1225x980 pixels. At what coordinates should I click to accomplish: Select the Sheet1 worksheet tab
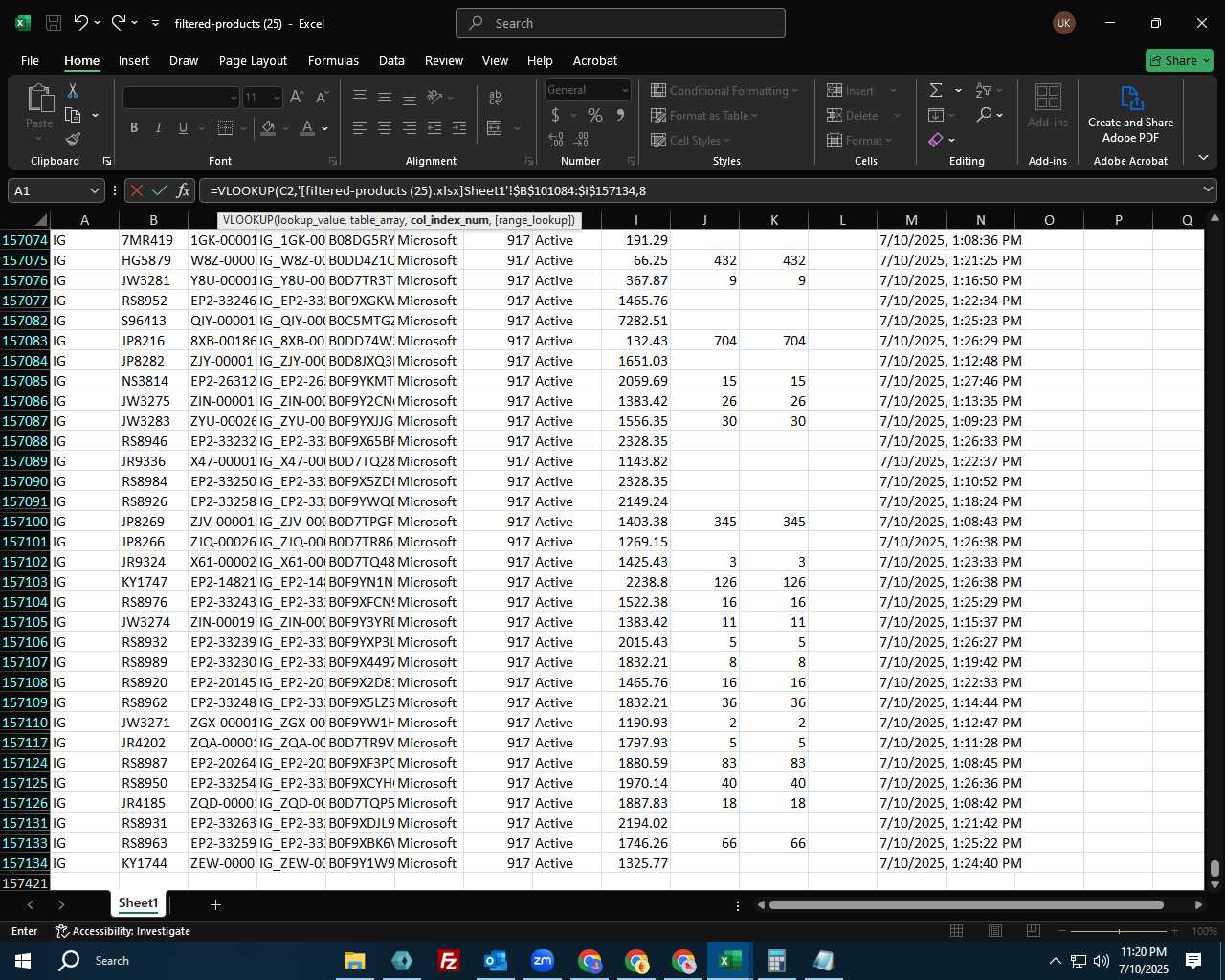pos(138,903)
